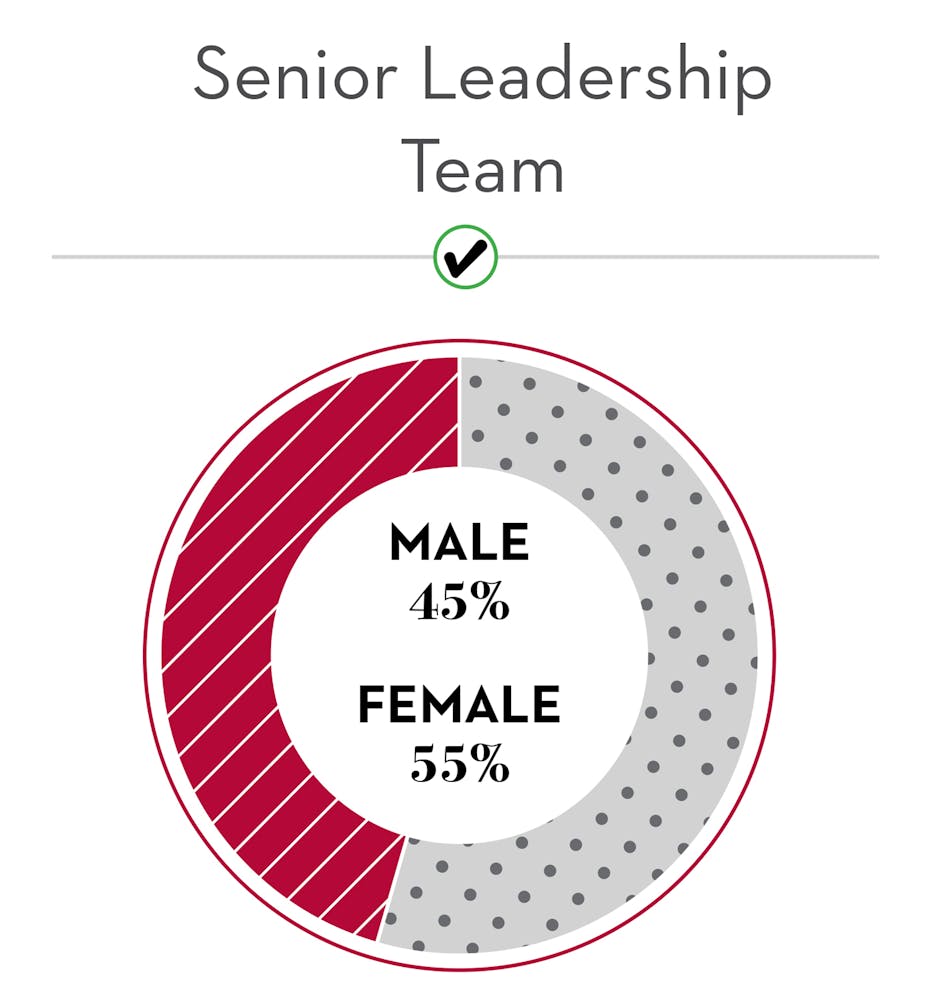Click the 45% value text
The image size is (935, 1000).
[459, 601]
